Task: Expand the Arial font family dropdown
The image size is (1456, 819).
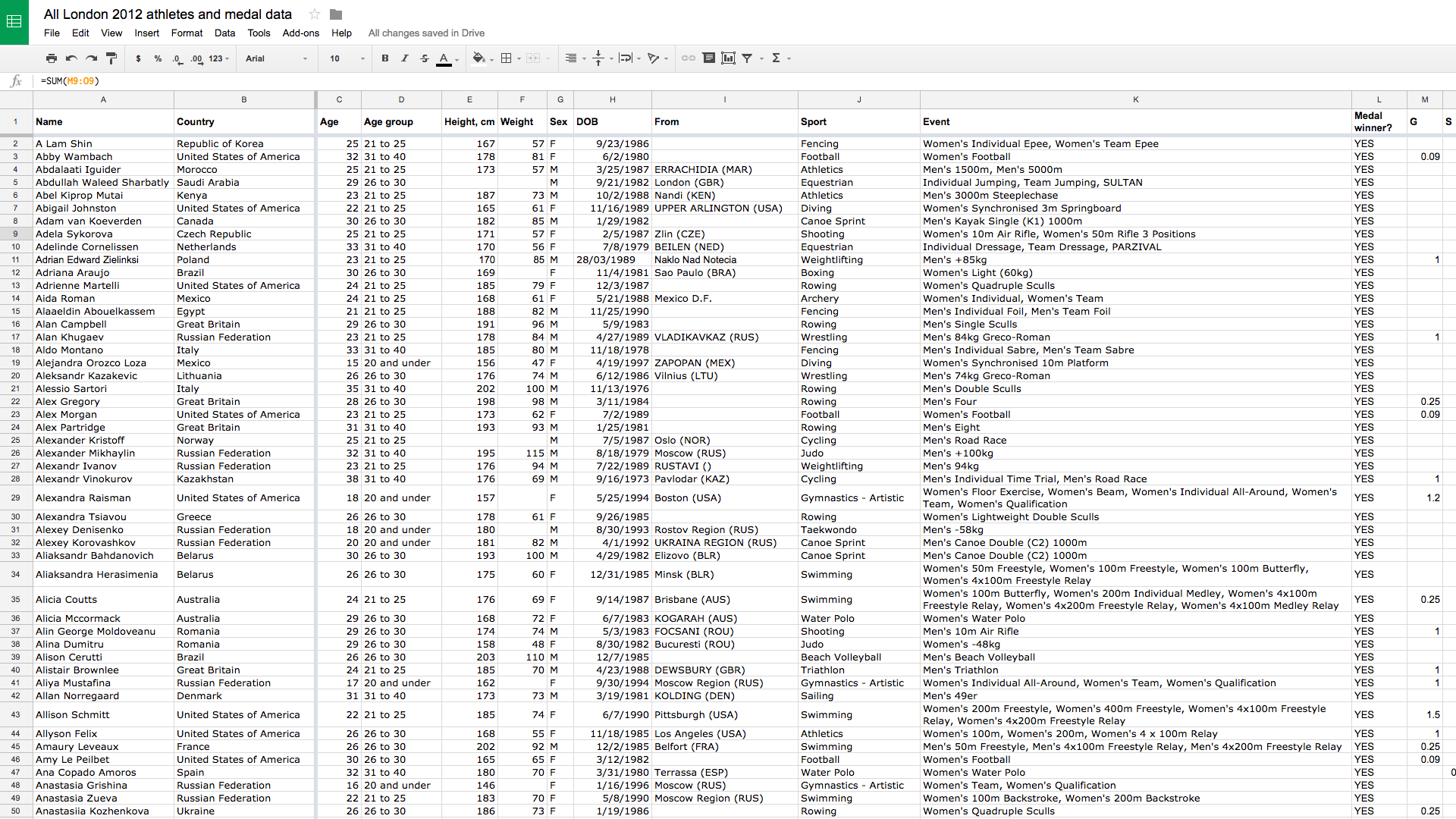Action: click(276, 58)
